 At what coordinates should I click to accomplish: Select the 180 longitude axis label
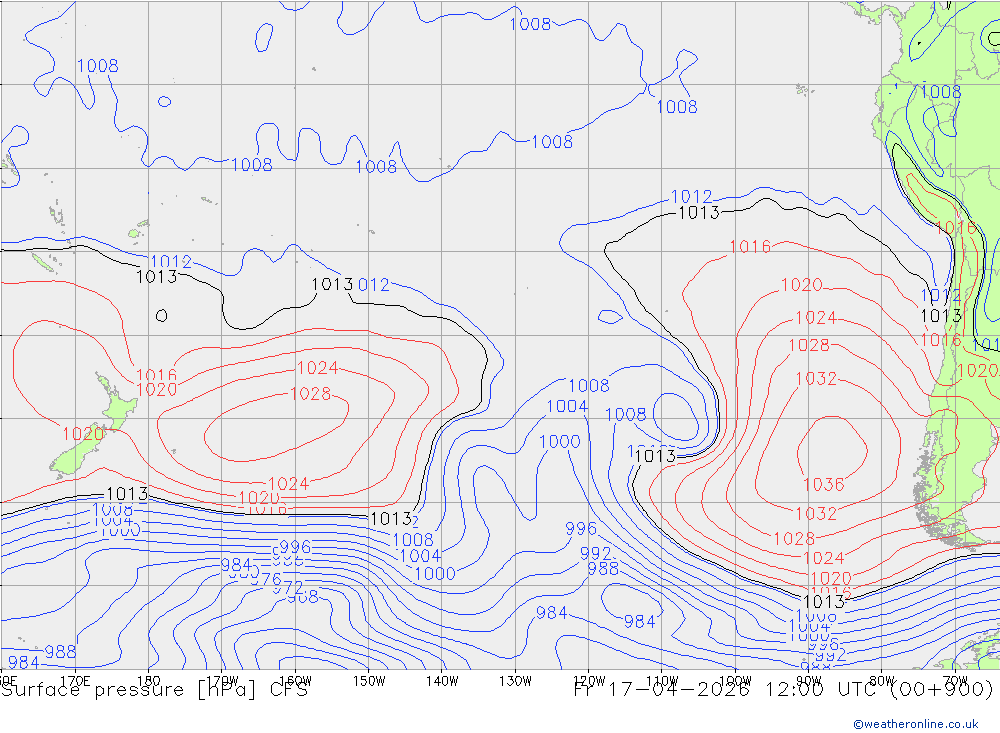pos(149,681)
